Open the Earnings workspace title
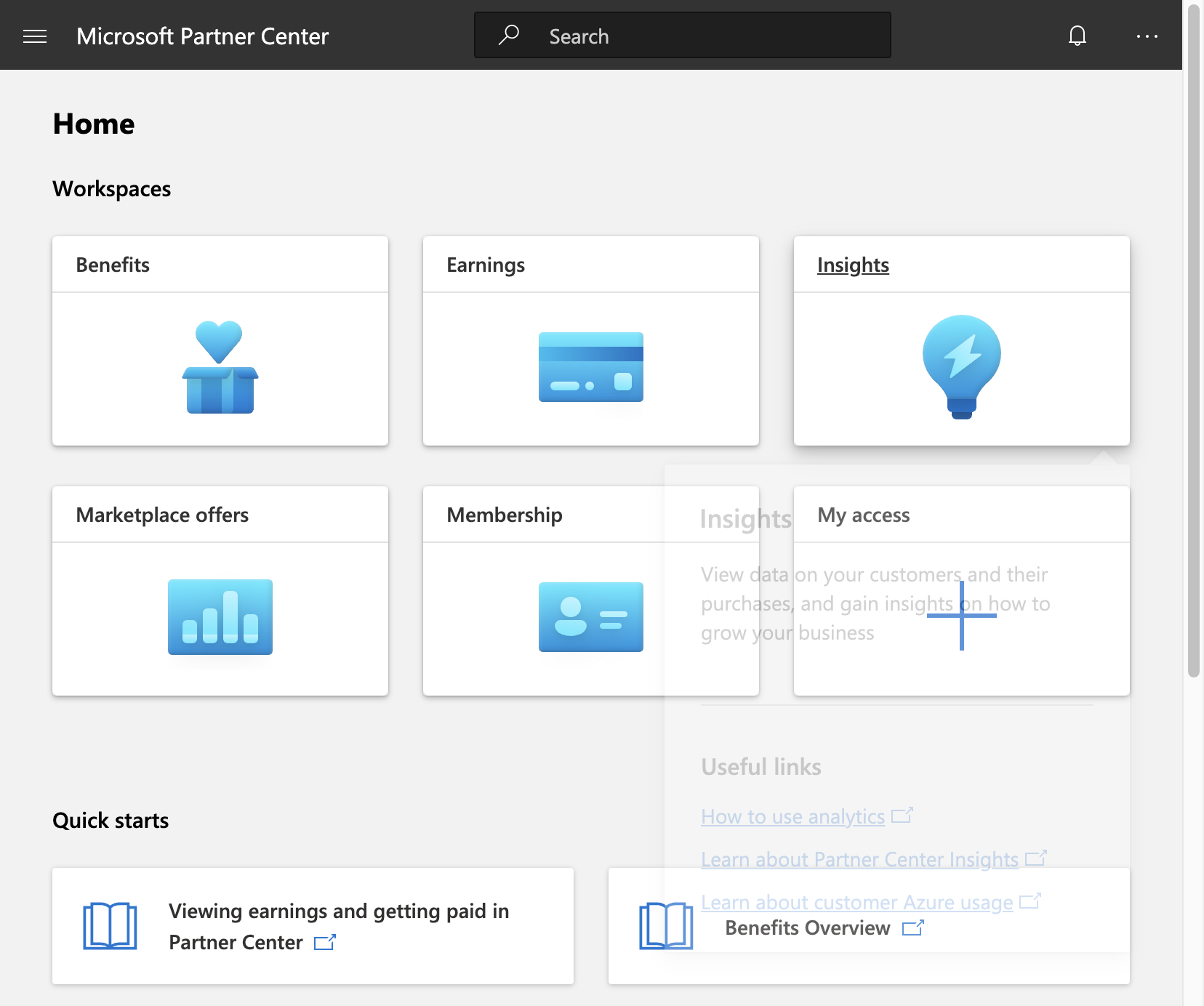Screen dimensions: 1204x1006 tap(486, 265)
